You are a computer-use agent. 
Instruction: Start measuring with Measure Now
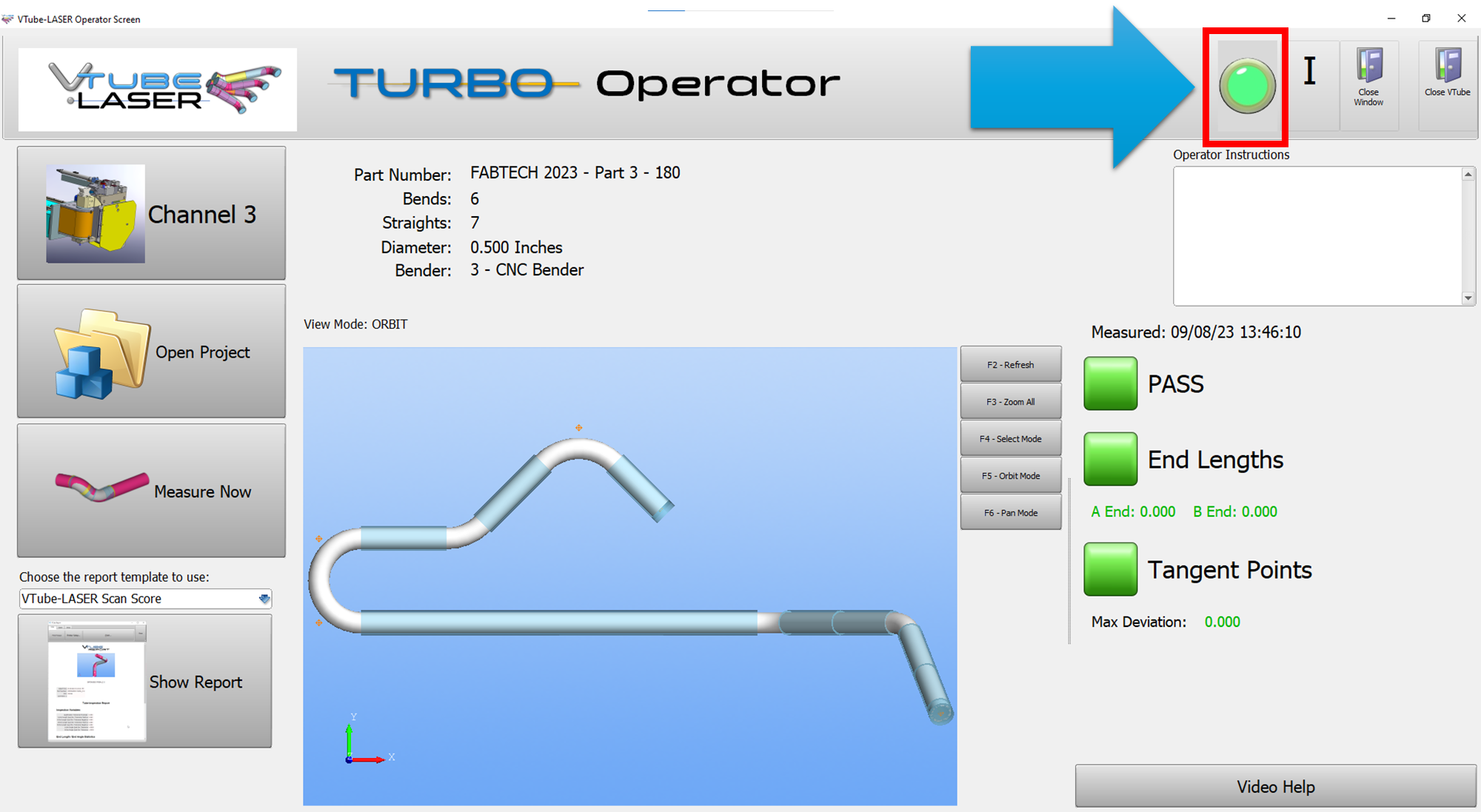[x=152, y=491]
